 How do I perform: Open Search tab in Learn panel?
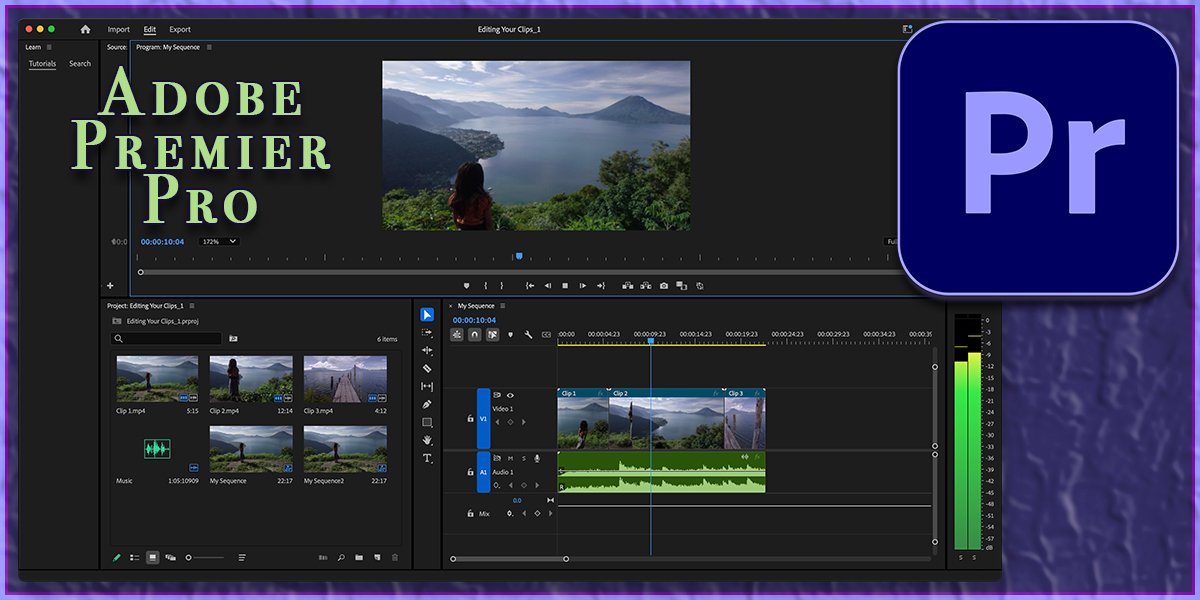pos(80,64)
